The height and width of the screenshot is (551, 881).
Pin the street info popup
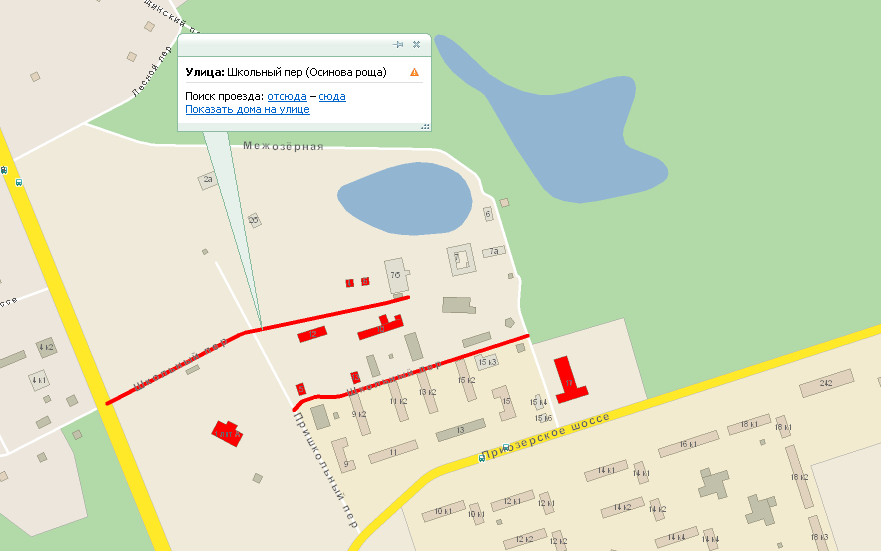pyautogui.click(x=397, y=45)
